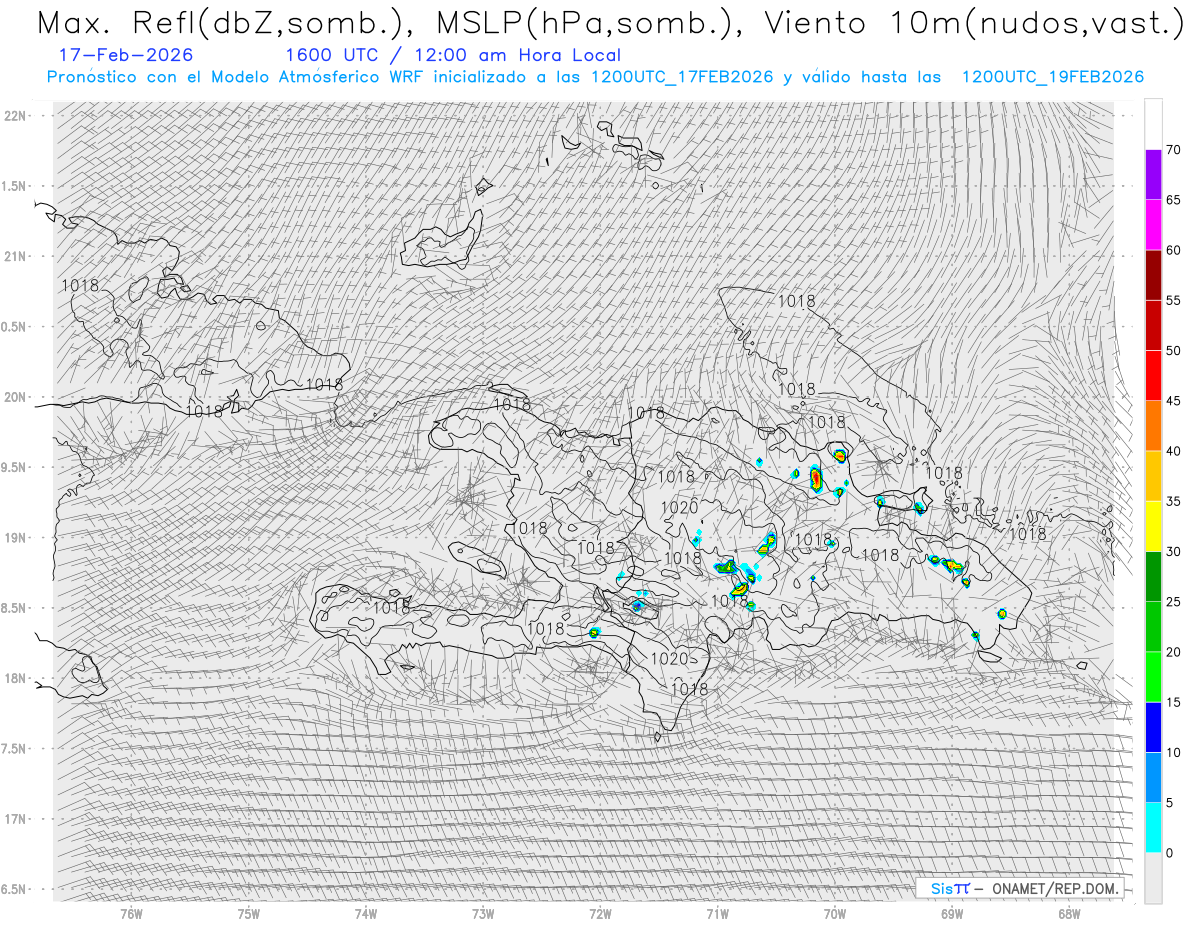Click the "Max. Refl(dbZ,somb.)" title text

pos(226,24)
